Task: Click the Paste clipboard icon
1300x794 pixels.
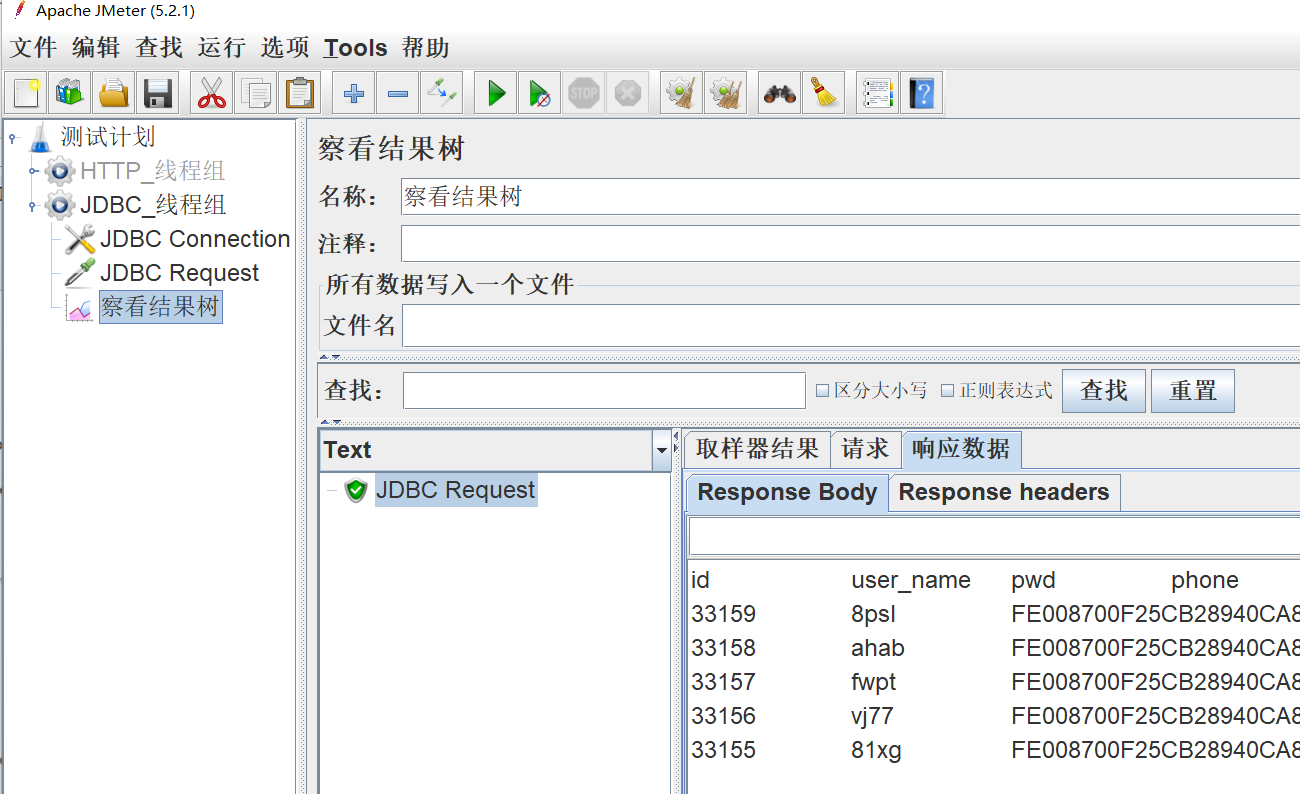Action: pyautogui.click(x=299, y=94)
